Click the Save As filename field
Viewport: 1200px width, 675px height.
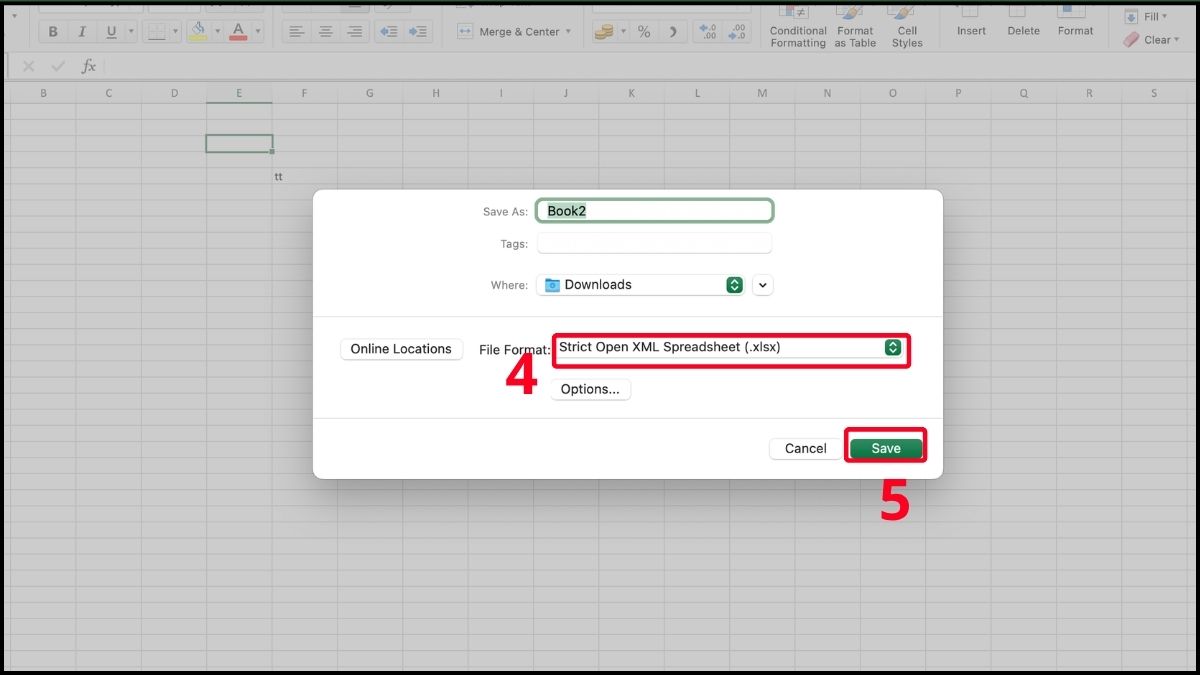[x=655, y=211]
